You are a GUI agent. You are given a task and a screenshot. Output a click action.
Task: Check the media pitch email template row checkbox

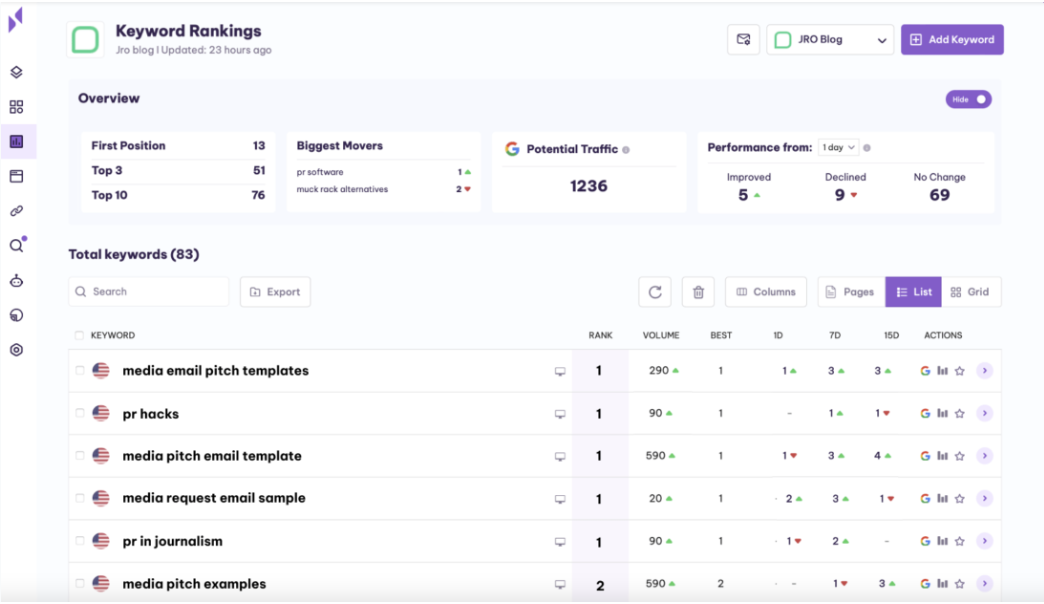coord(79,455)
